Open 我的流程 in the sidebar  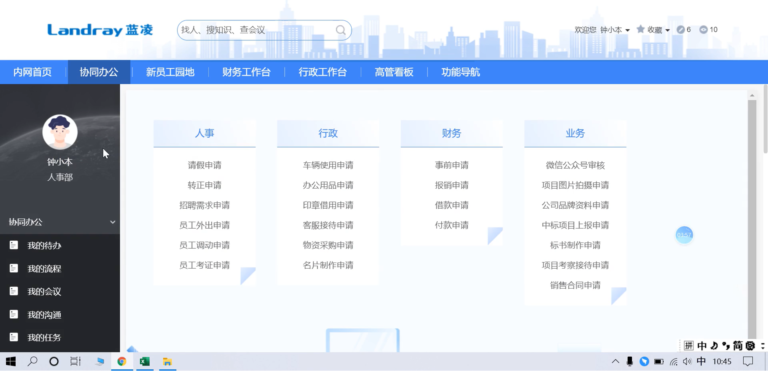[x=44, y=269]
